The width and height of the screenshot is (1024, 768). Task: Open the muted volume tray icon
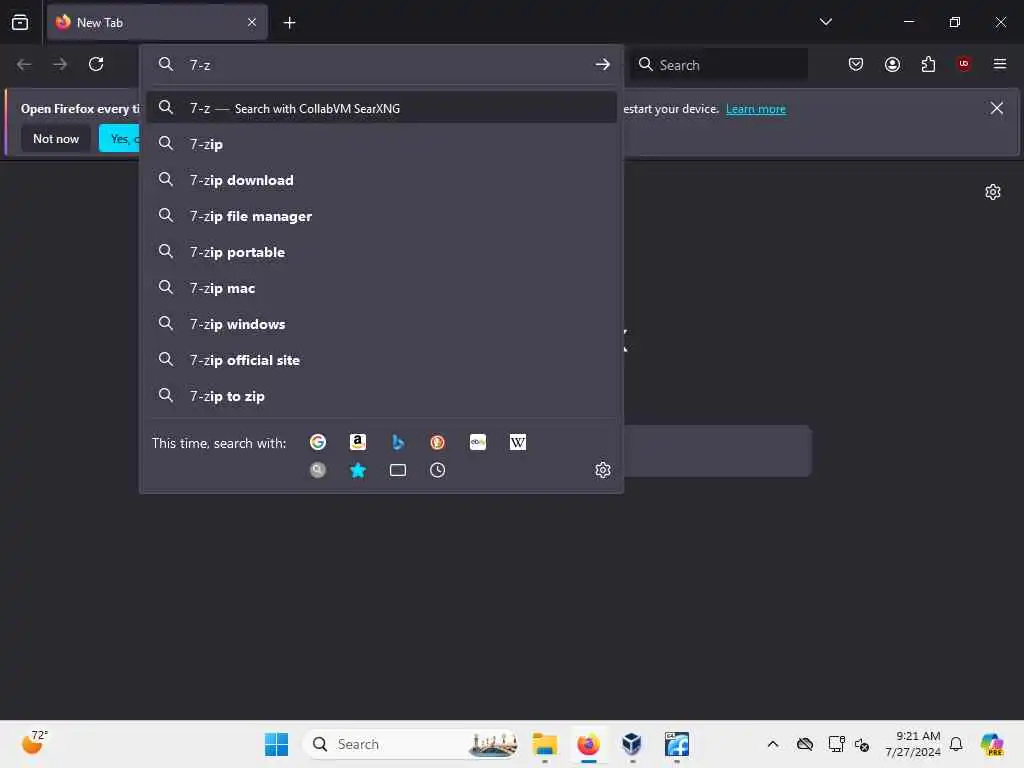862,744
